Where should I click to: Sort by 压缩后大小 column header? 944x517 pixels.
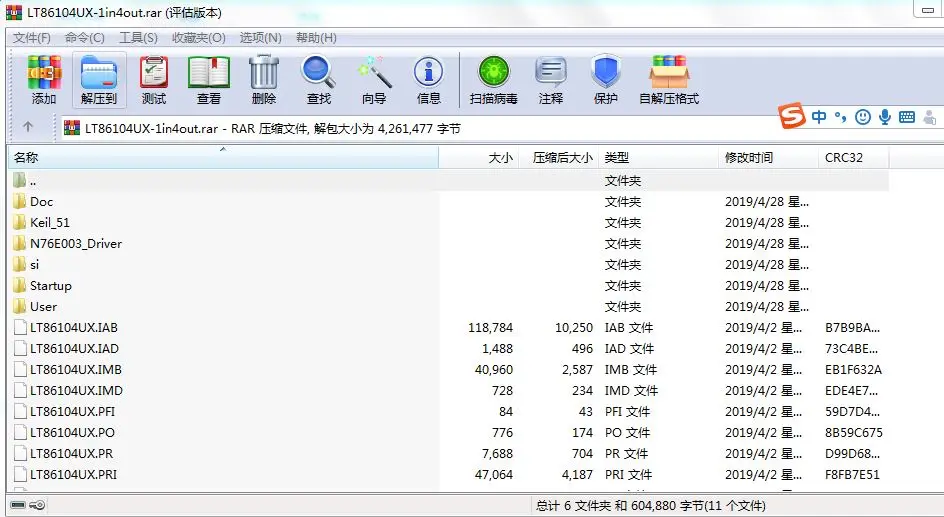tap(559, 158)
